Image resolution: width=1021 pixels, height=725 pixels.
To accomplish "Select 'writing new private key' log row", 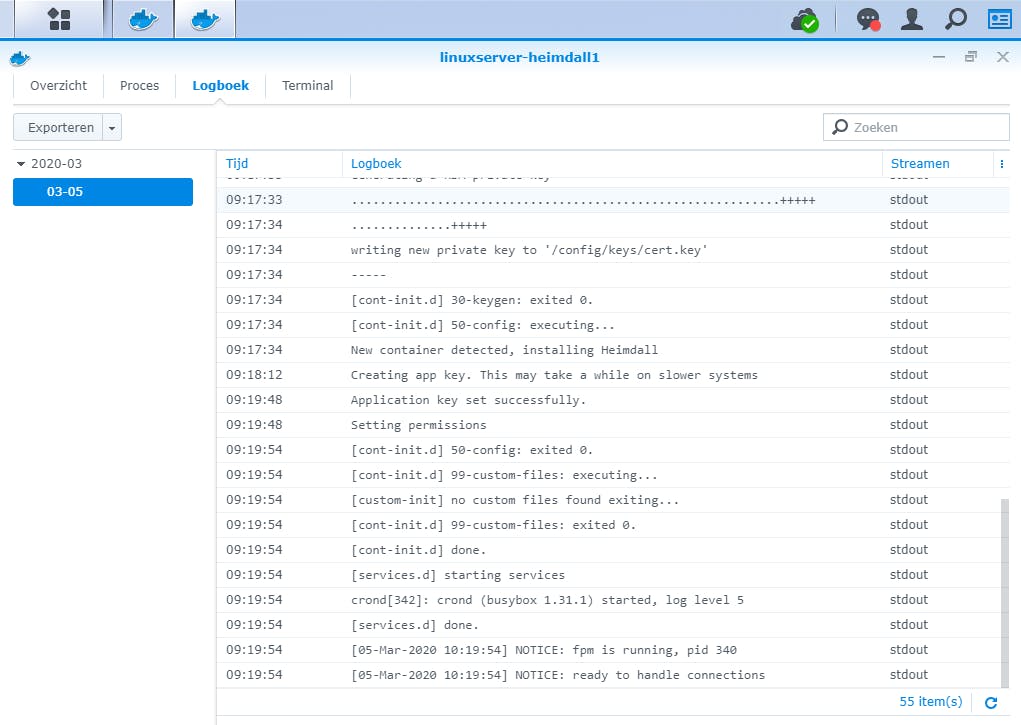I will tap(613, 250).
